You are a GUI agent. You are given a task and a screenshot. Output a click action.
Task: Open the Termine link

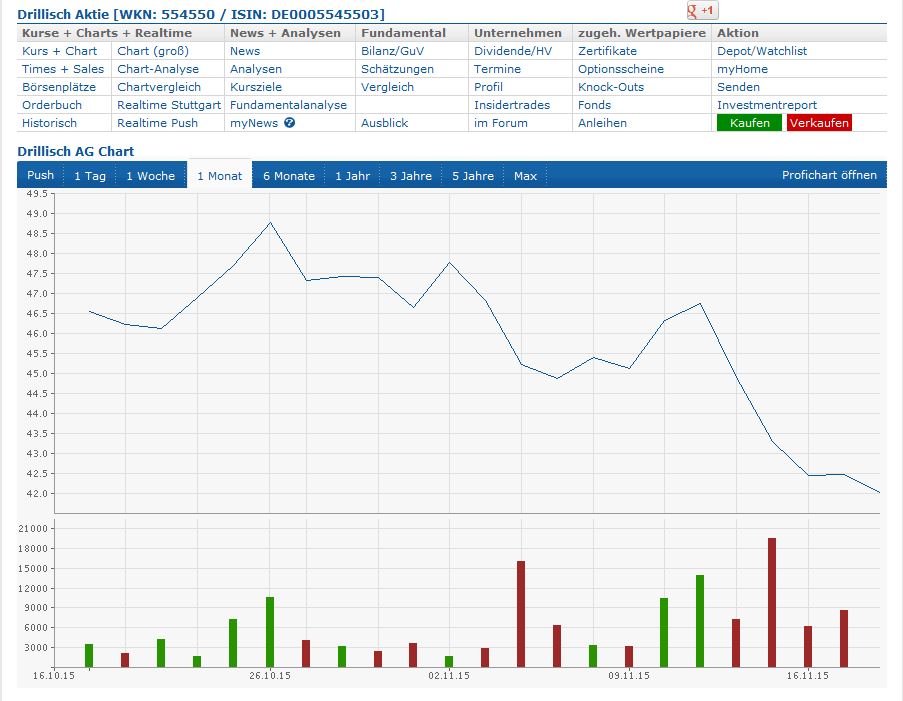point(497,69)
